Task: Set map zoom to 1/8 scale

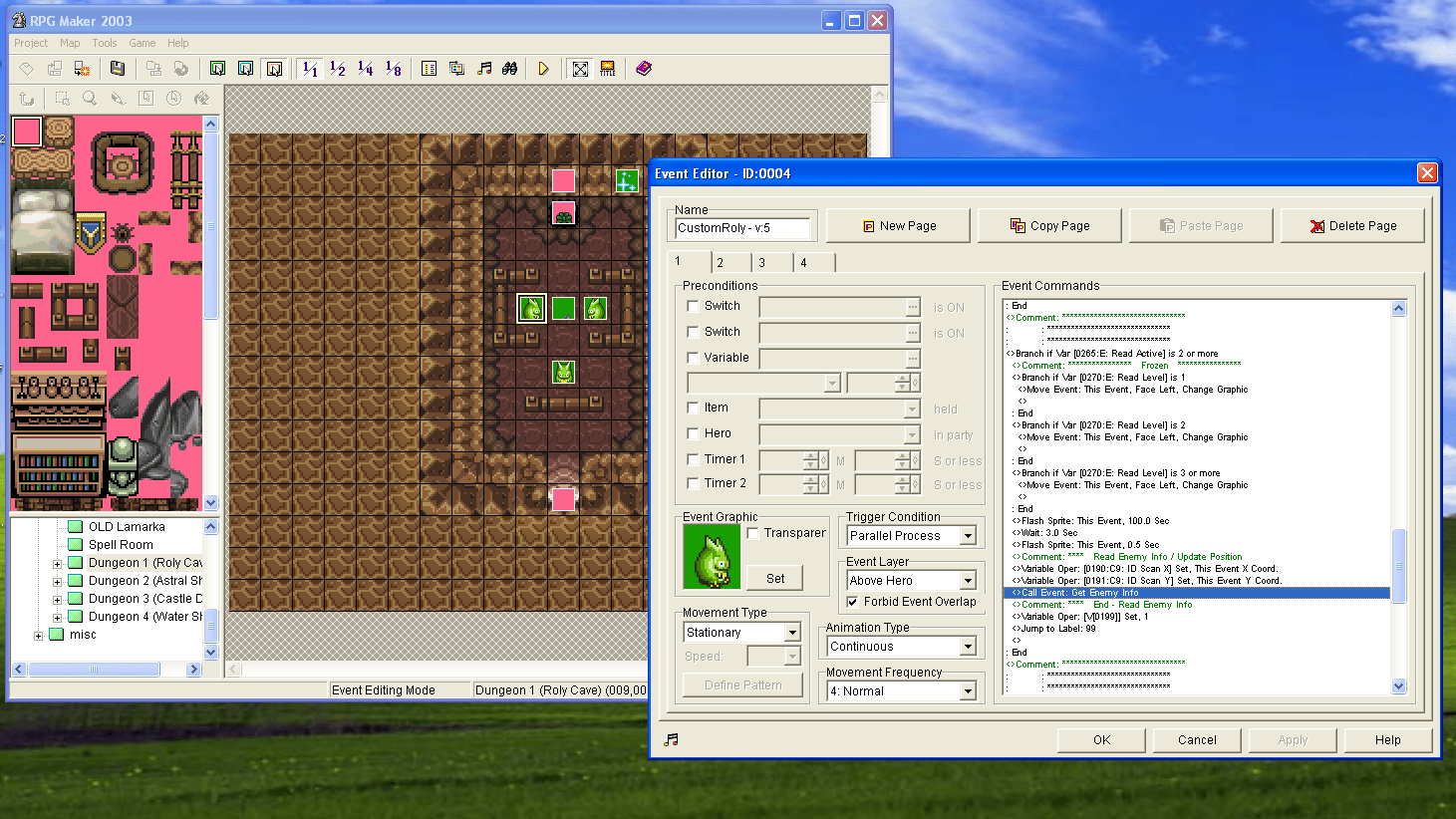Action: 394,69
